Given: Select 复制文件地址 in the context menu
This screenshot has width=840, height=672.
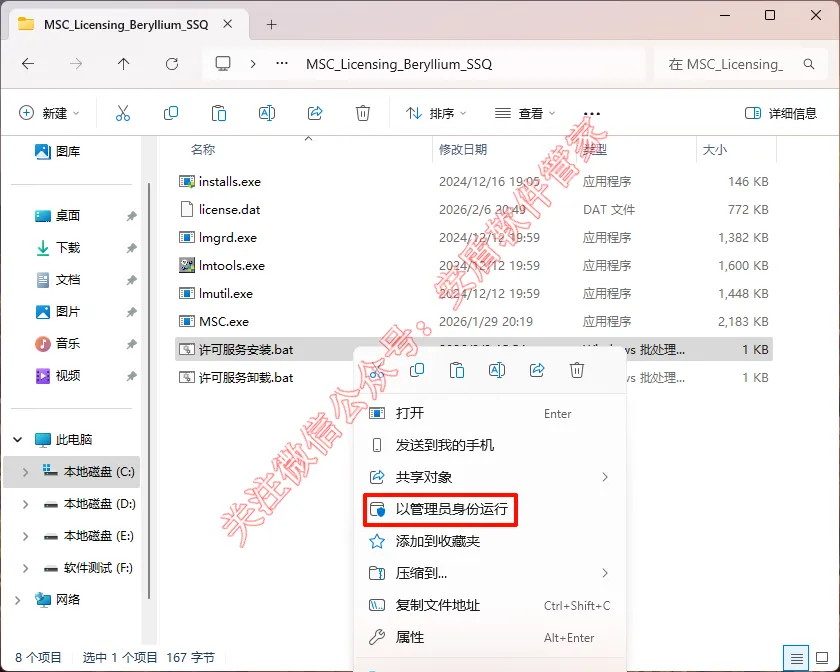Looking at the screenshot, I should (x=490, y=606).
